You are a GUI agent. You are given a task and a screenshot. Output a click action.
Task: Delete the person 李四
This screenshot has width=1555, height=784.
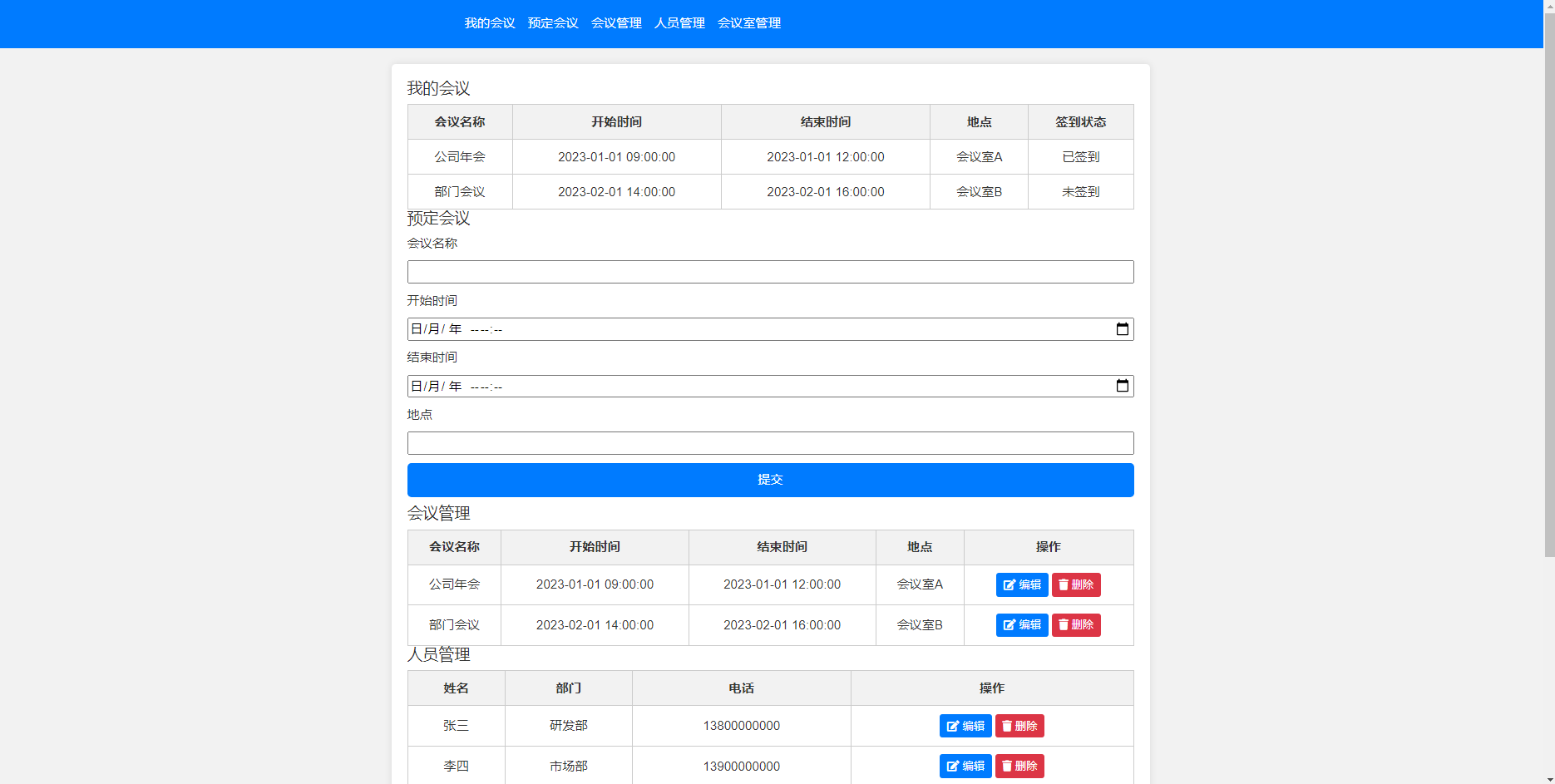pyautogui.click(x=1019, y=766)
